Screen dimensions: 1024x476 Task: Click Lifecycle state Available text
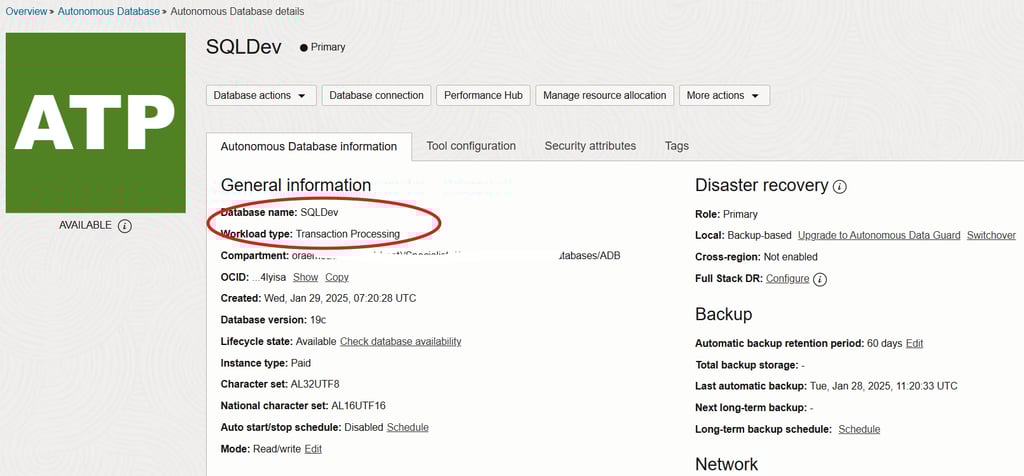click(279, 341)
